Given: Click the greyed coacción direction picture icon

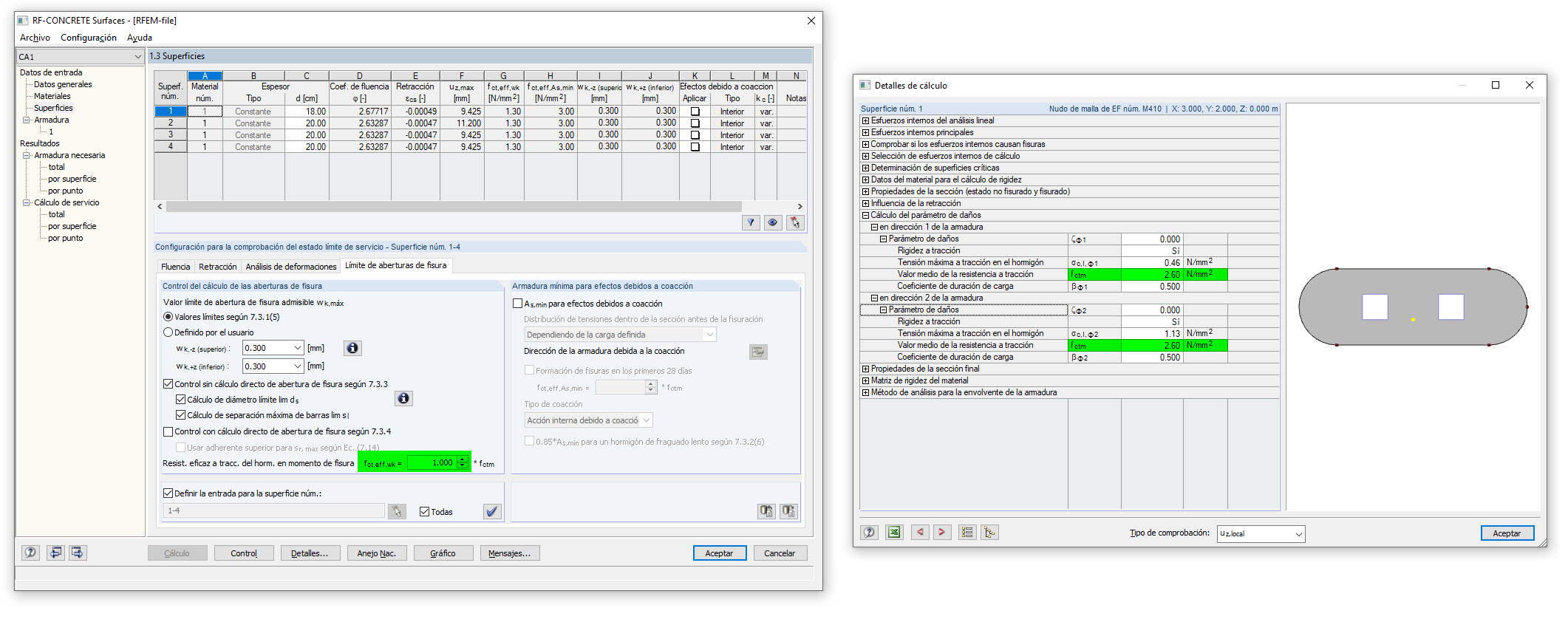Looking at the screenshot, I should [758, 352].
